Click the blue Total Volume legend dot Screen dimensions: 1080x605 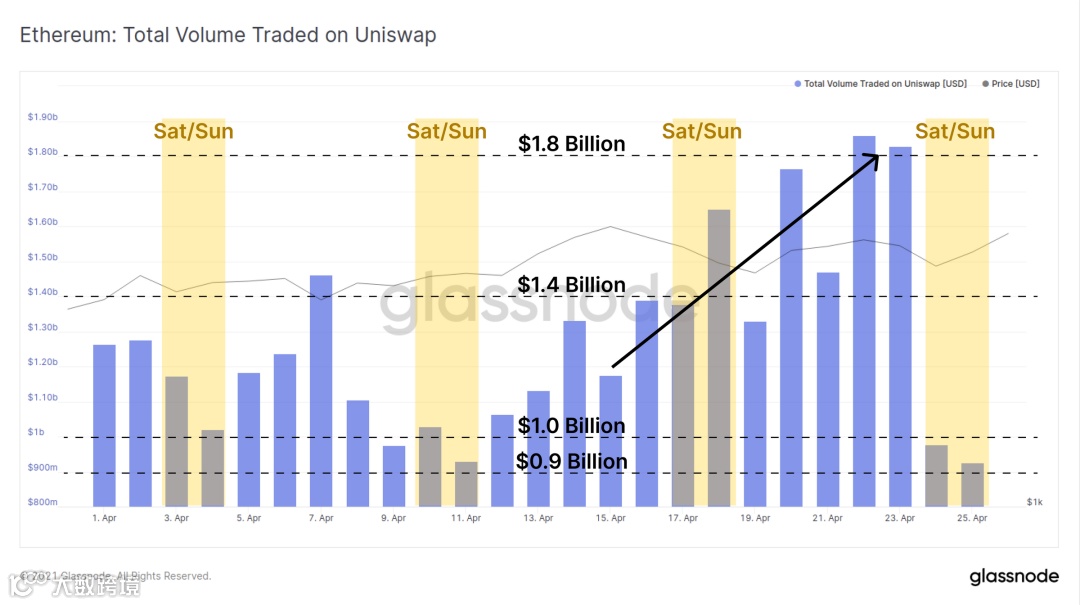pos(798,84)
